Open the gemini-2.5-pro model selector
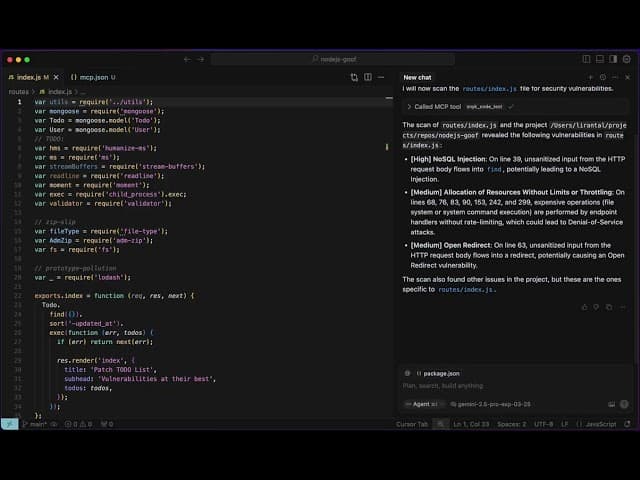Screen dimensions: 640x480 [x=490, y=404]
